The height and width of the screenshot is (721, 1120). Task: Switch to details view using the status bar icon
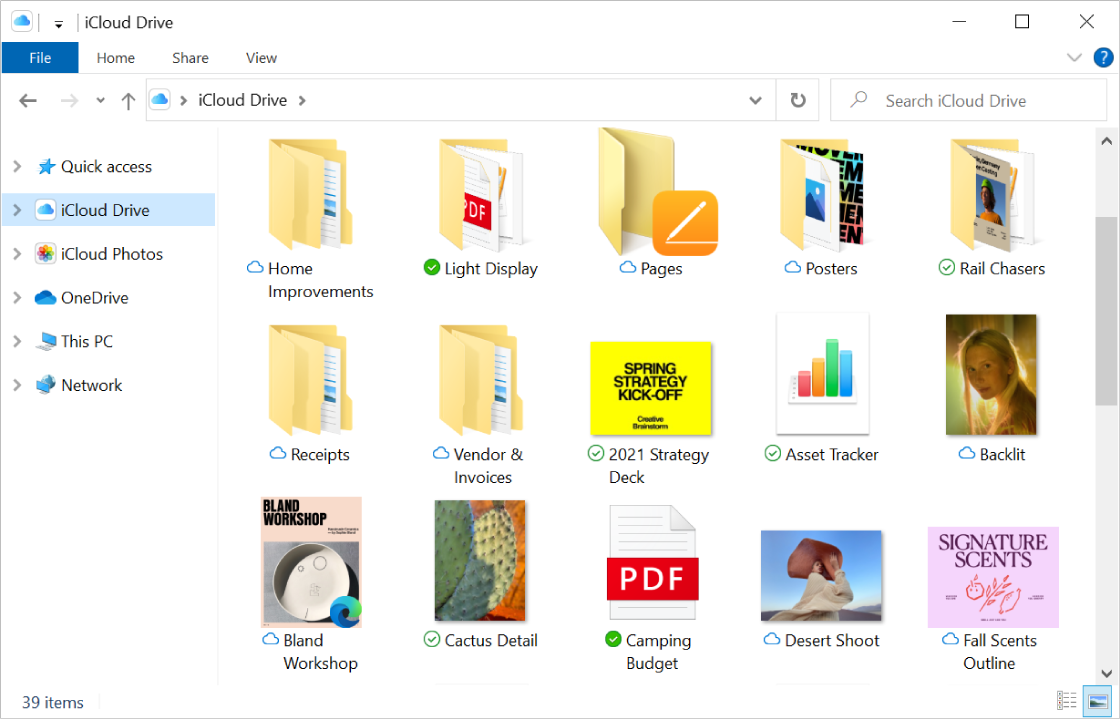[1066, 700]
